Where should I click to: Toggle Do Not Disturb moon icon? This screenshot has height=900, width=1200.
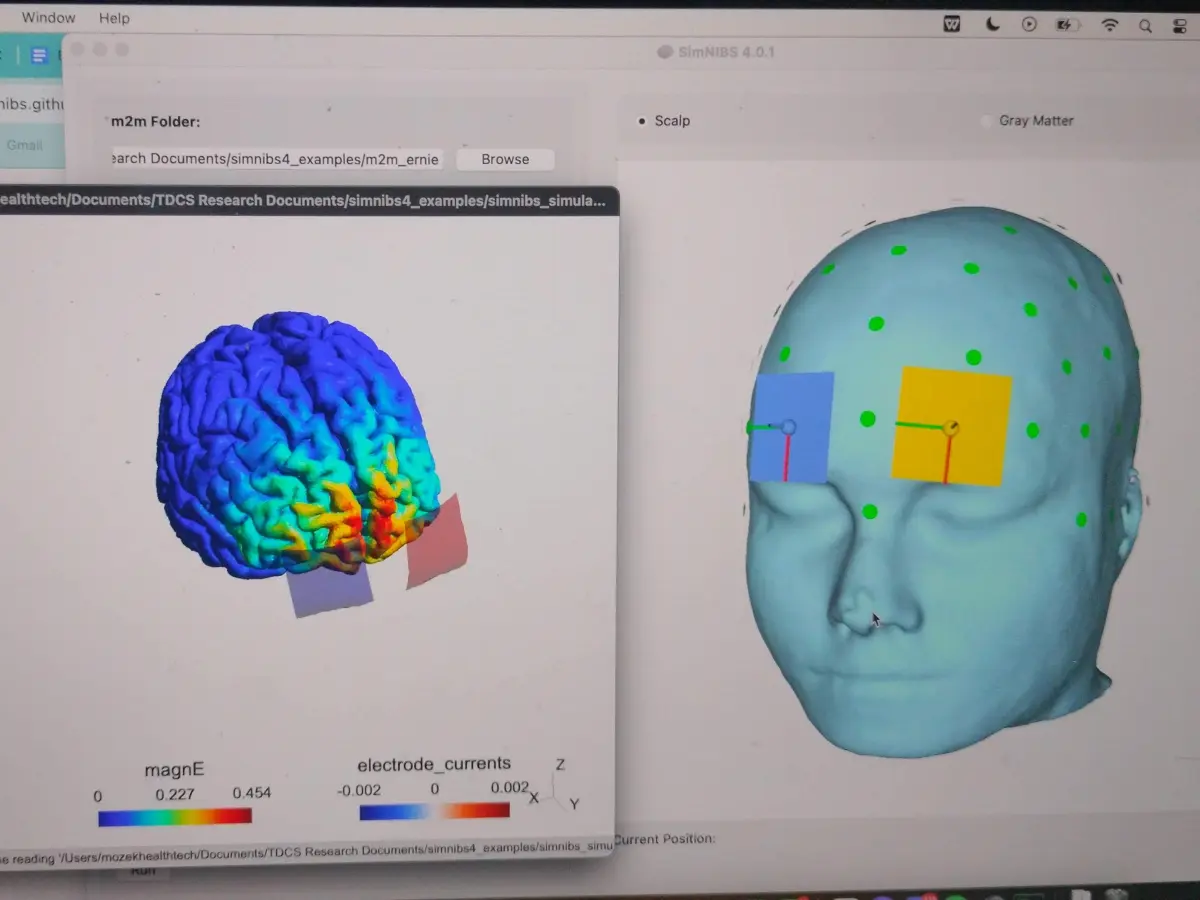click(992, 24)
